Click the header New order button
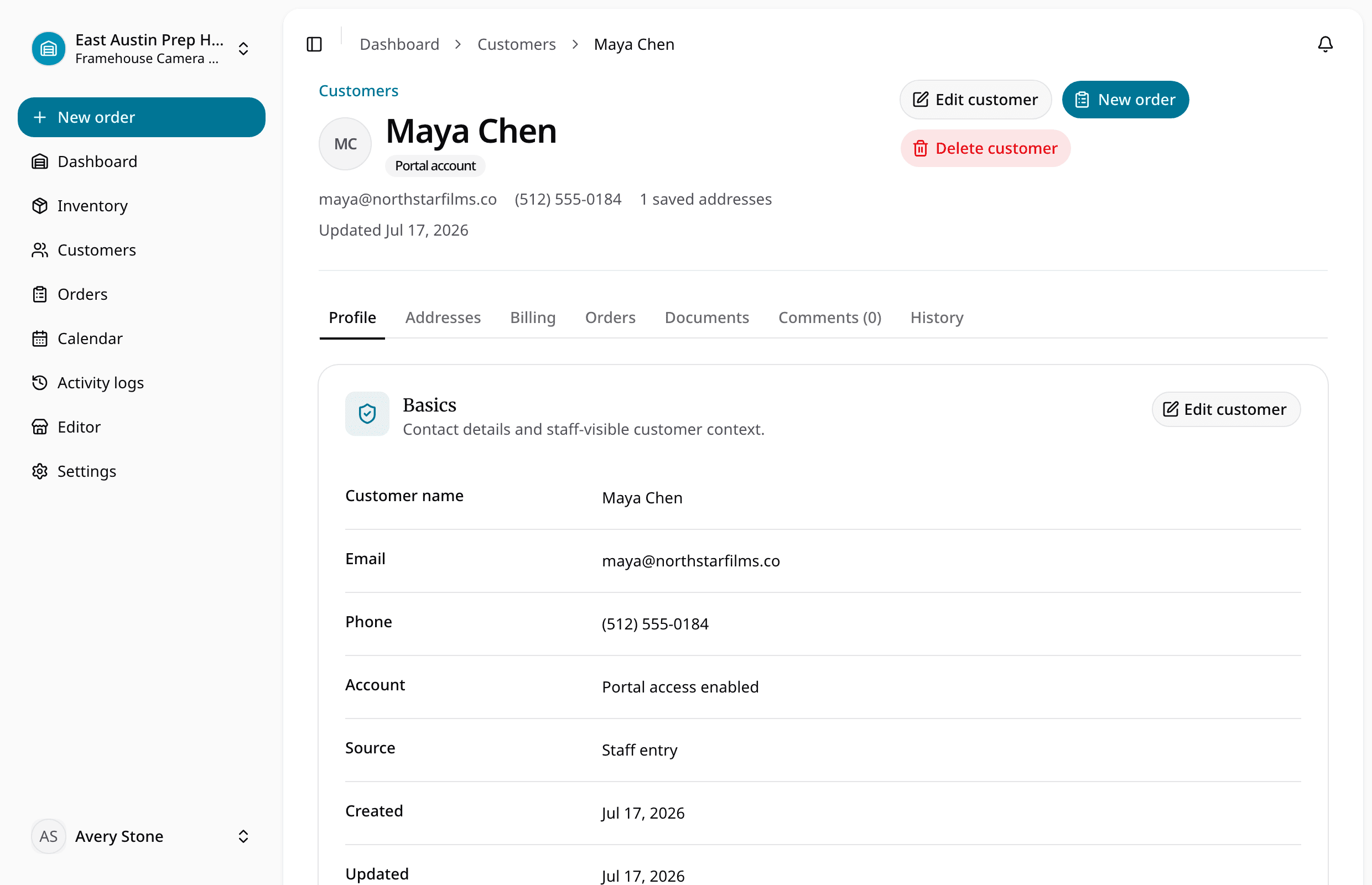 pos(1125,100)
